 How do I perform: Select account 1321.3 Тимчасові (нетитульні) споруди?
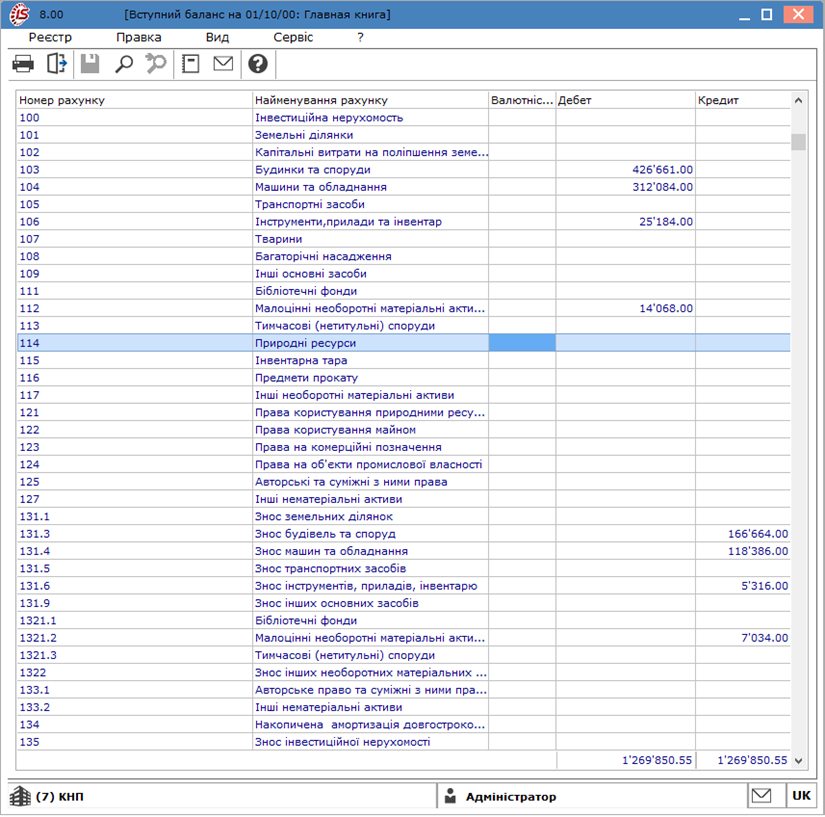404,655
